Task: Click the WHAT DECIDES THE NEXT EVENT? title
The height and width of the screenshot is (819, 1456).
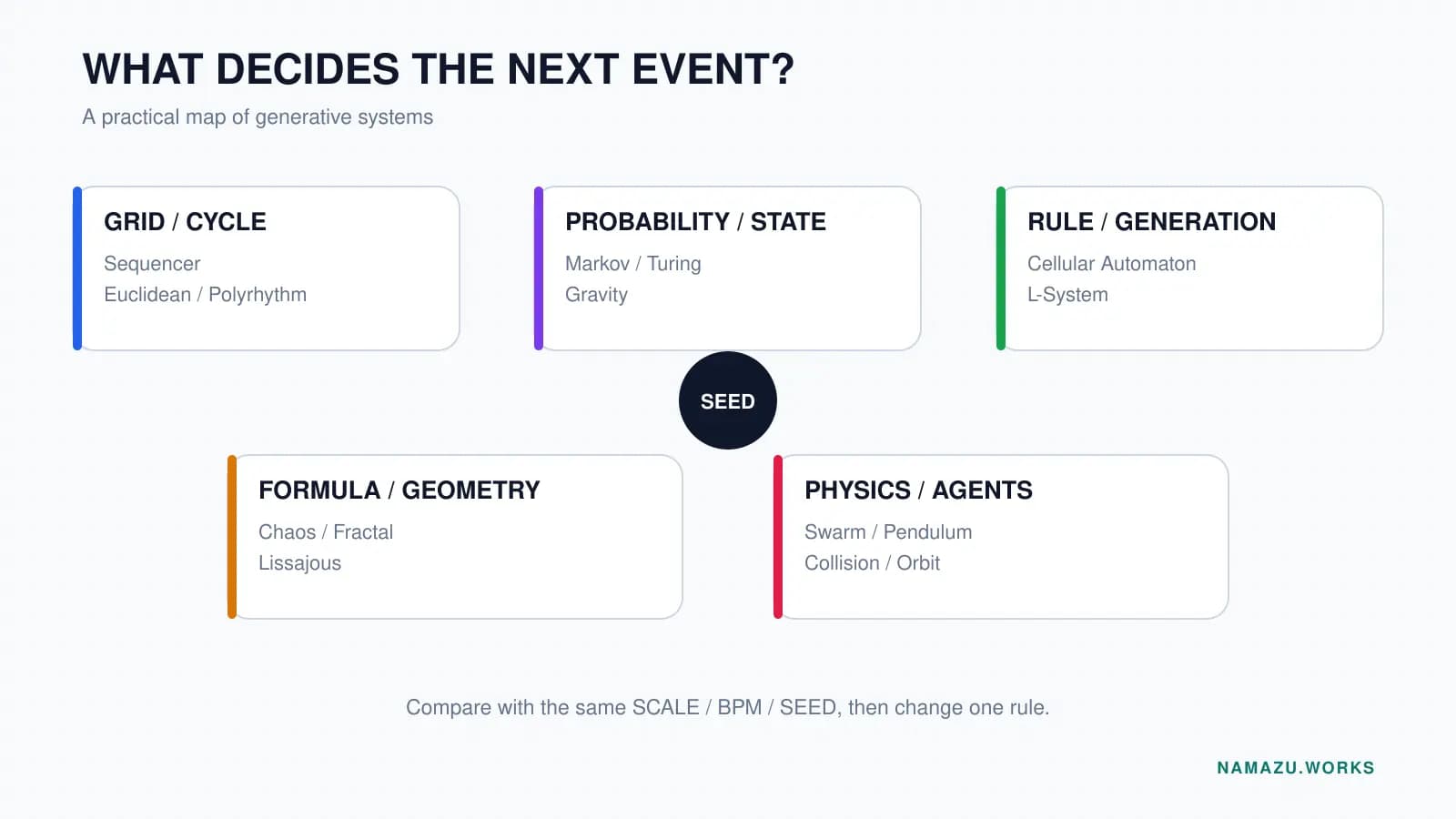Action: (438, 69)
